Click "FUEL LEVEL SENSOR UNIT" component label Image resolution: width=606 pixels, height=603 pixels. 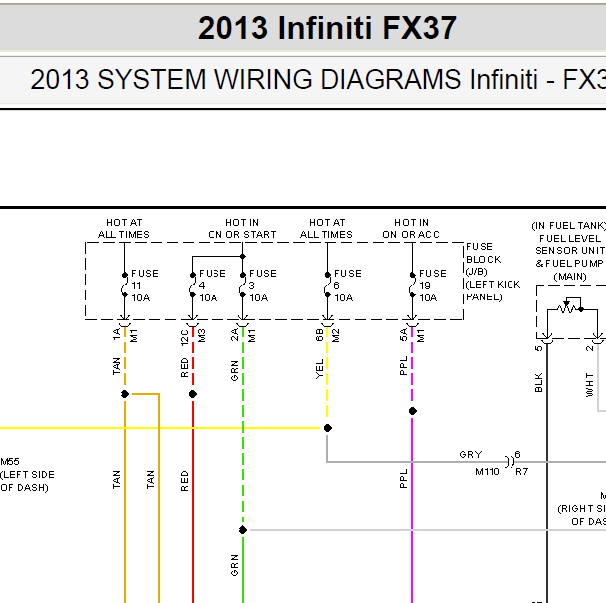pyautogui.click(x=570, y=245)
